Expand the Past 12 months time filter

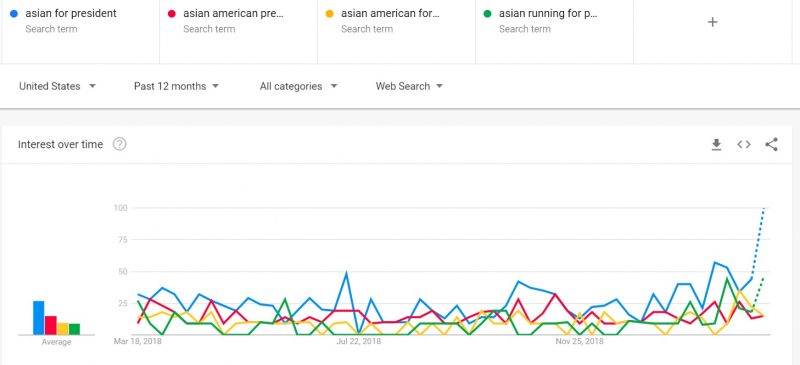pyautogui.click(x=176, y=86)
